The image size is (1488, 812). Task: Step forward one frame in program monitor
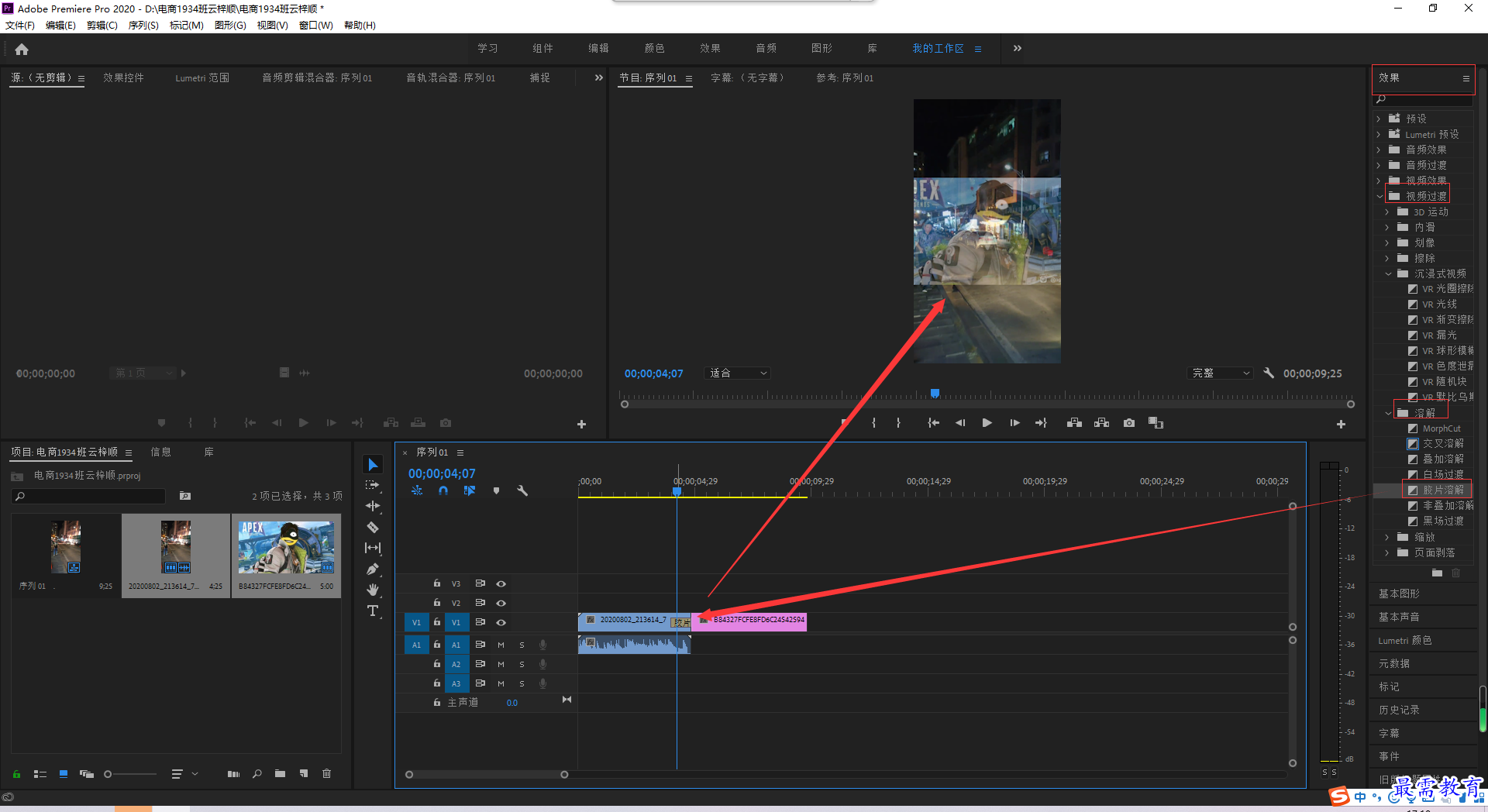[x=1014, y=423]
